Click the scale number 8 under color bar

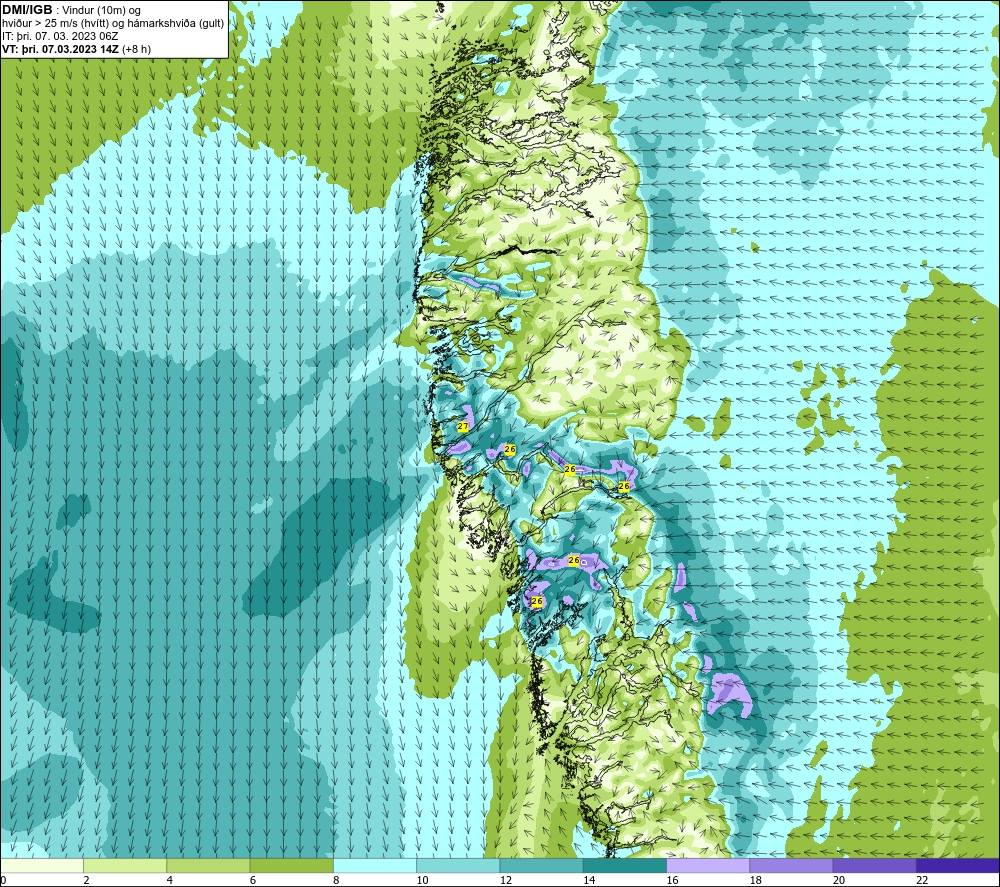336,880
